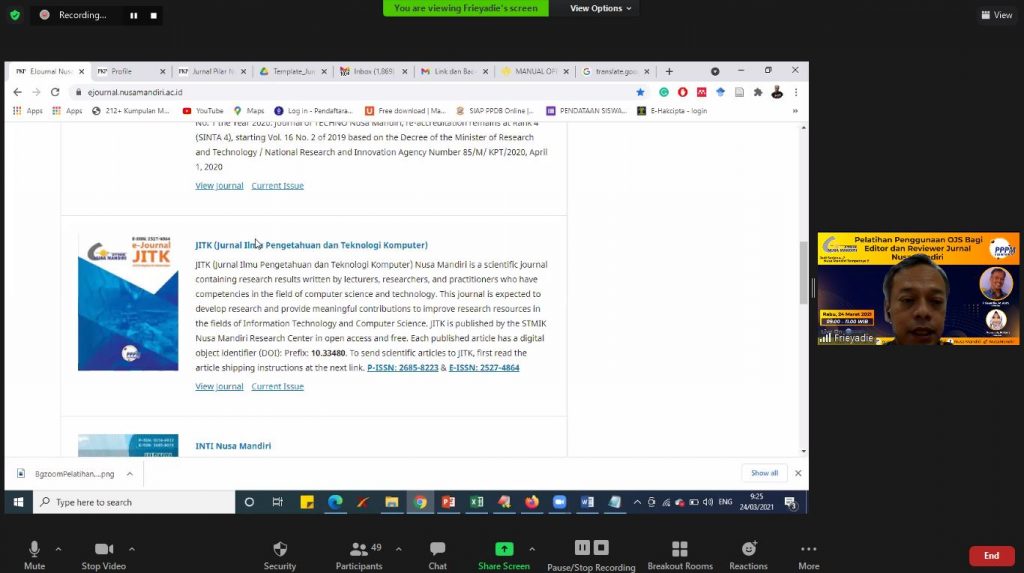Click the JITK journal title link

311,245
